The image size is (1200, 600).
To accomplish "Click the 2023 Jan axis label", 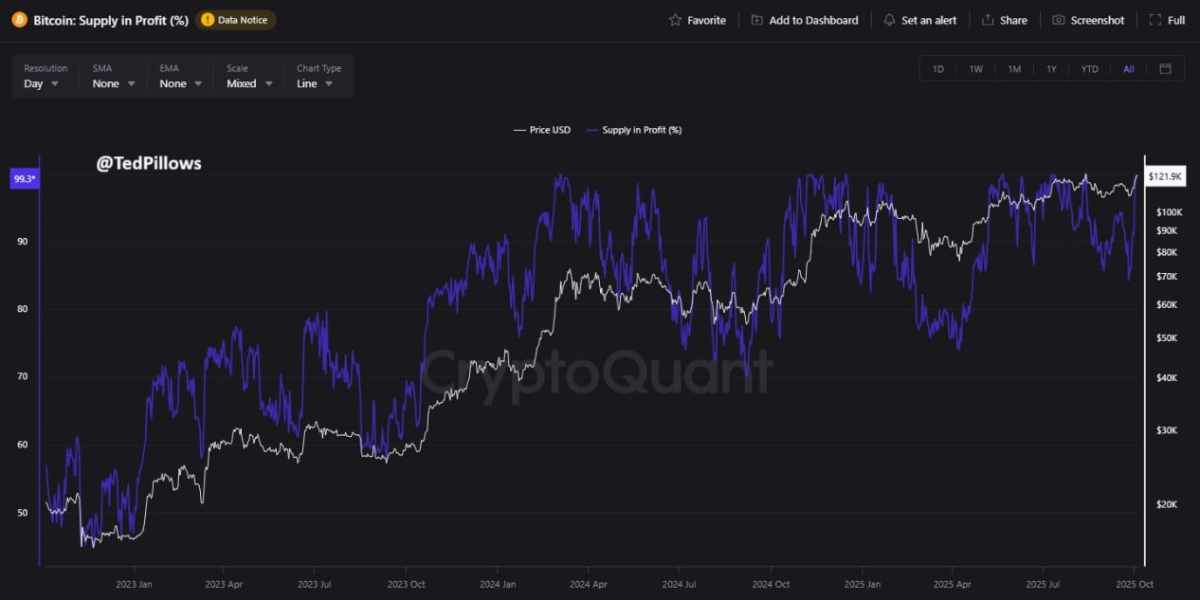I will pyautogui.click(x=134, y=584).
